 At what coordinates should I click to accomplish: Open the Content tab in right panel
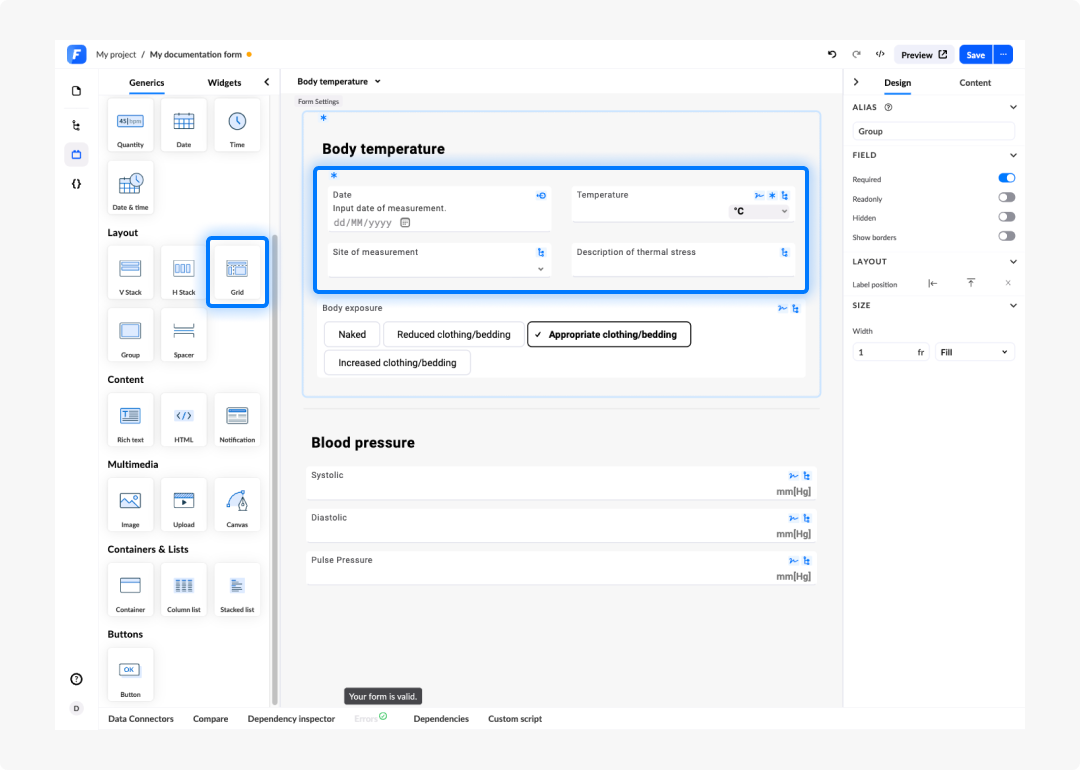[975, 83]
